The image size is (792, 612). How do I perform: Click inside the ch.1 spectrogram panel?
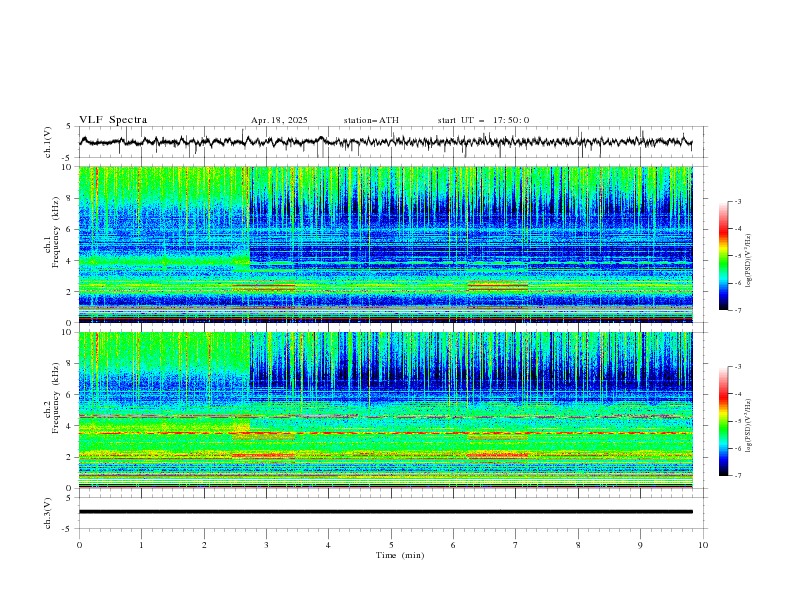click(x=386, y=244)
